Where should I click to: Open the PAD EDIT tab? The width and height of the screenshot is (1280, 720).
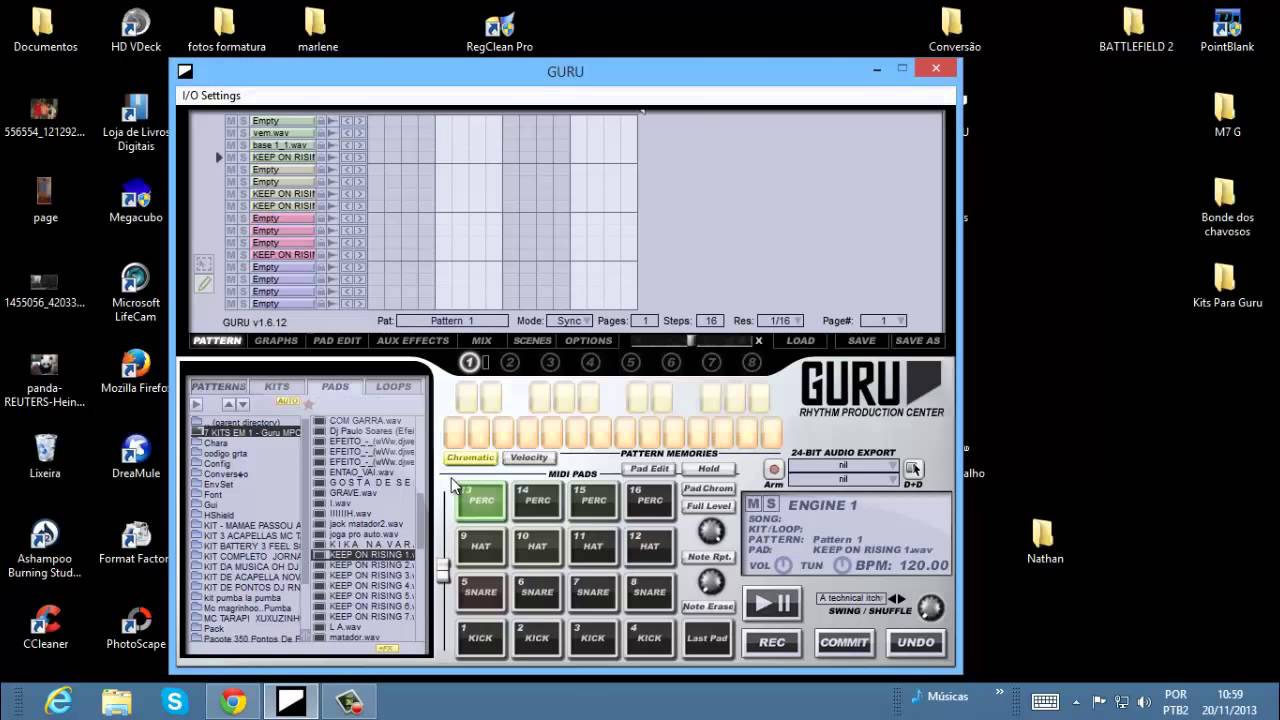pyautogui.click(x=337, y=341)
